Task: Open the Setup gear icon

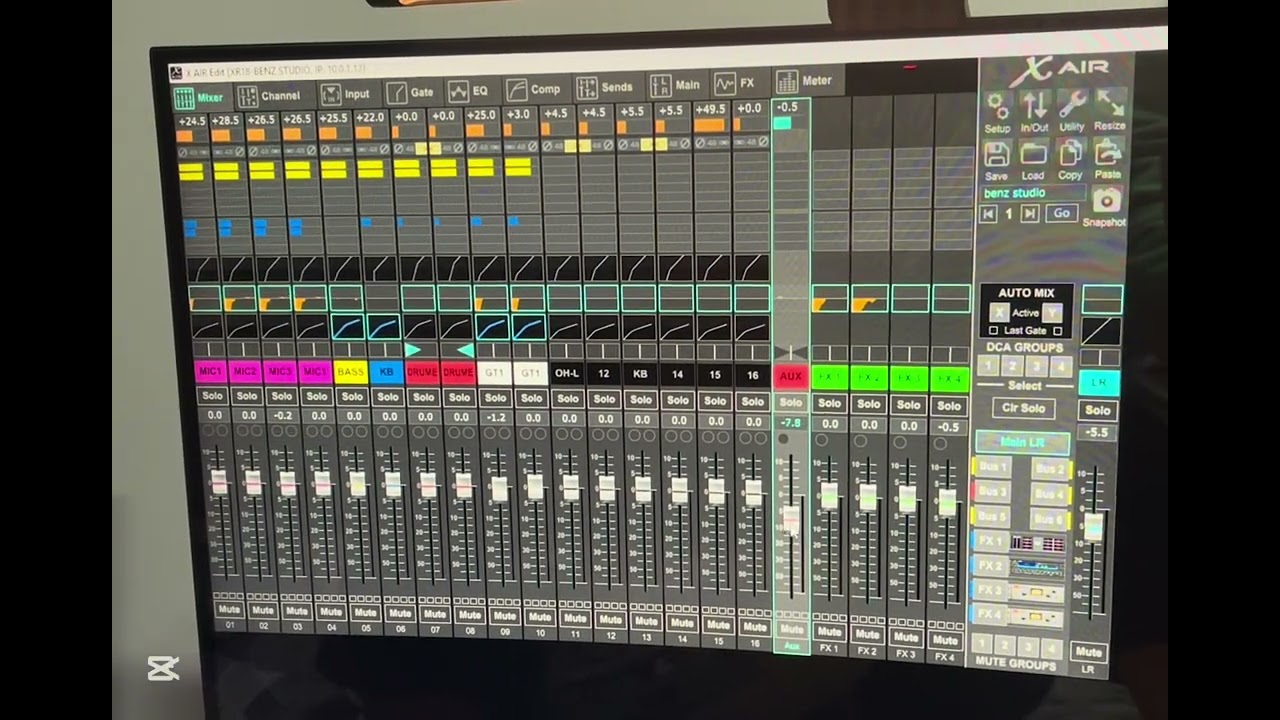Action: [x=997, y=104]
